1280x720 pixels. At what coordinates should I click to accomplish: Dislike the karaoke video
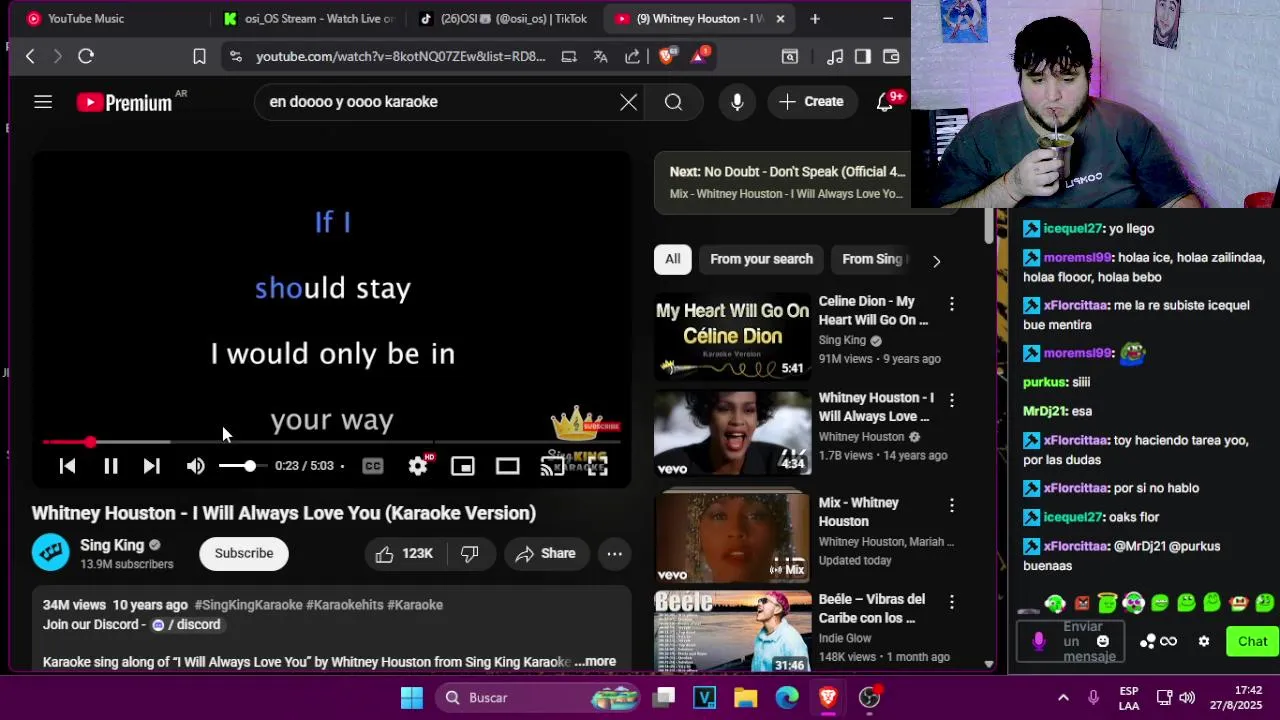pyautogui.click(x=469, y=554)
